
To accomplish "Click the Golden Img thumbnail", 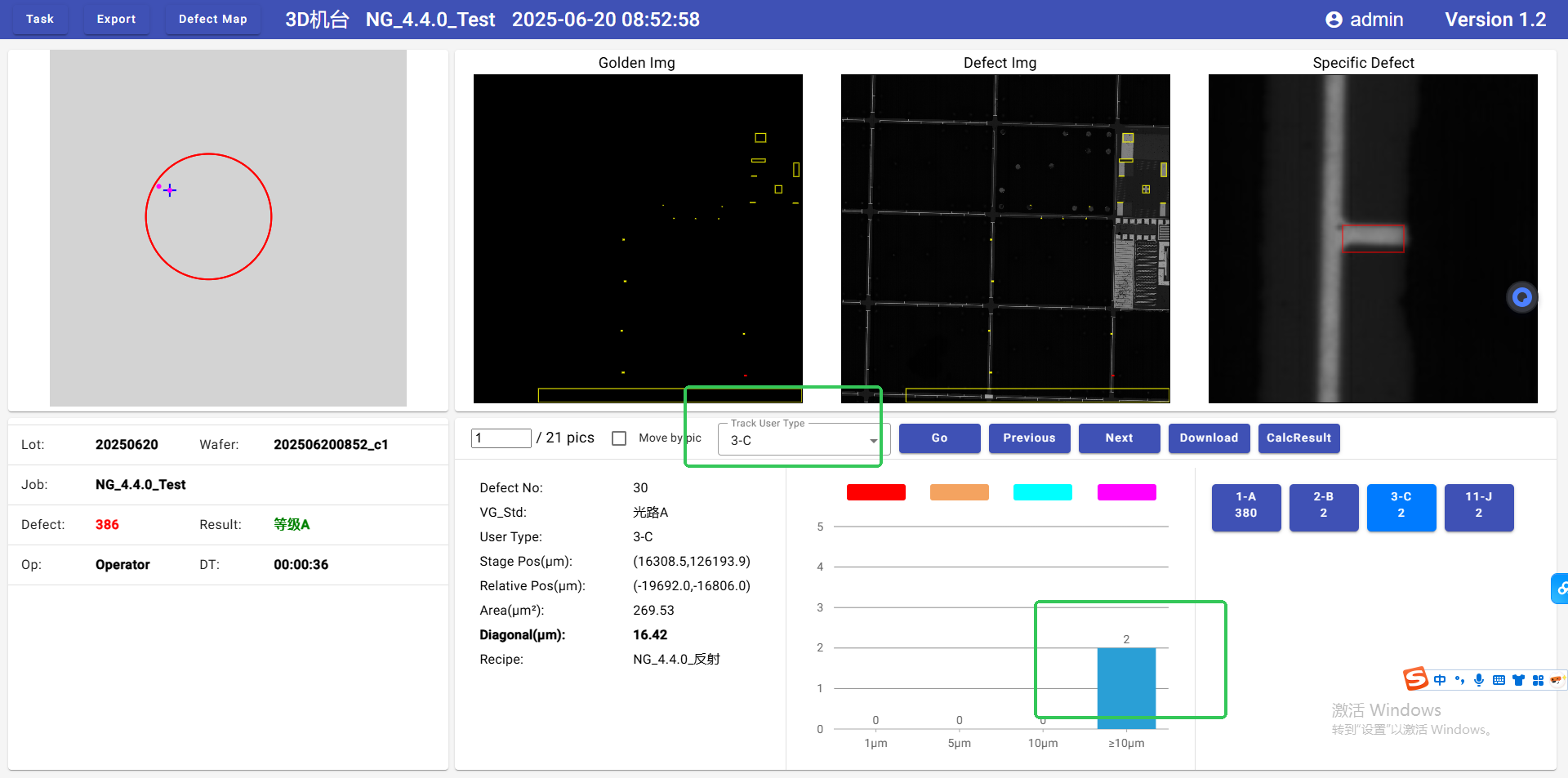I will (638, 238).
